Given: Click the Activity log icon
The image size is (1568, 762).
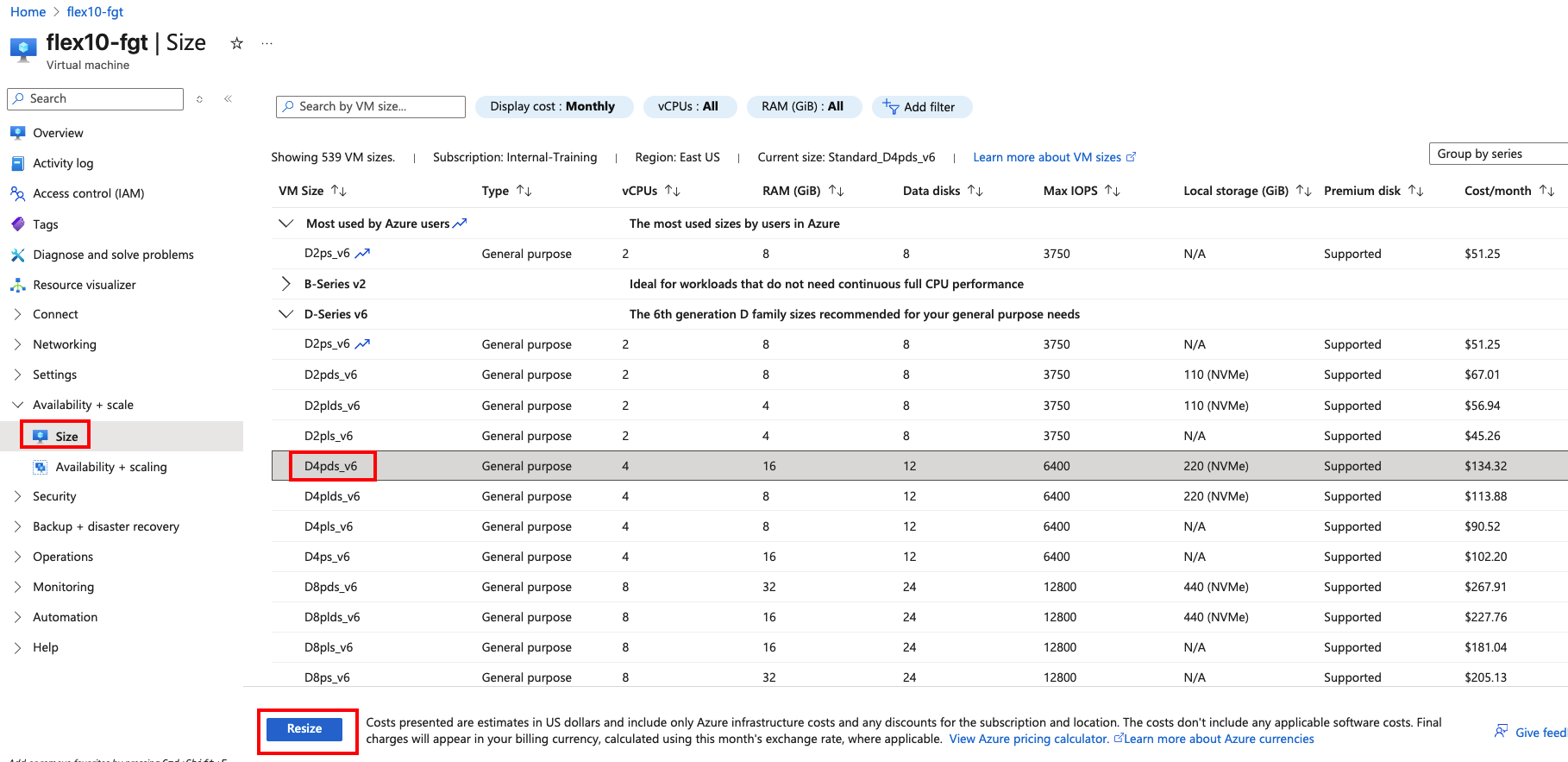Looking at the screenshot, I should pos(18,163).
